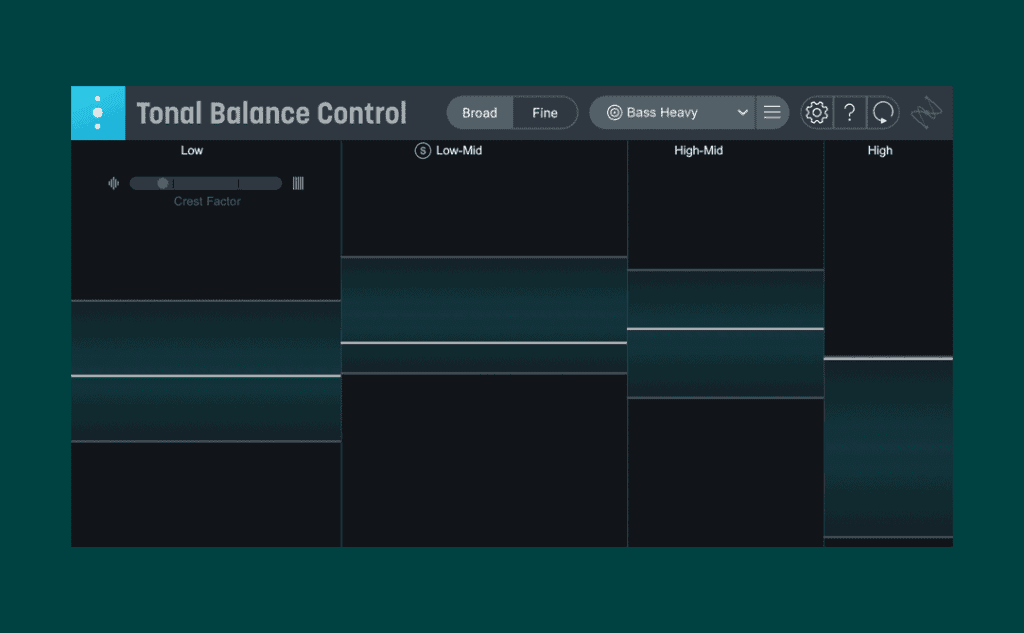Click the High band white level line
The image size is (1024, 633).
(888, 358)
